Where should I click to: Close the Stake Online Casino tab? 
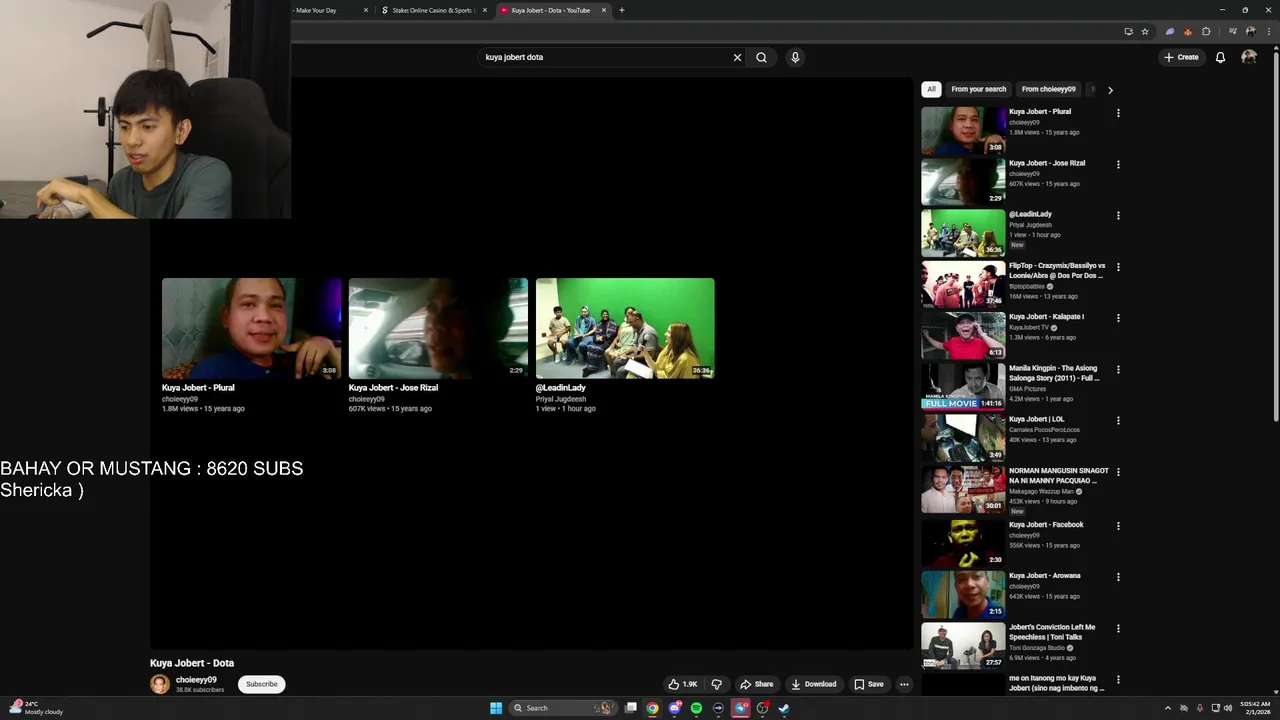coord(485,10)
